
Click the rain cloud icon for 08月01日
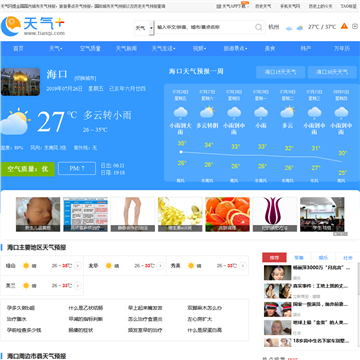pyautogui.click(x=341, y=113)
